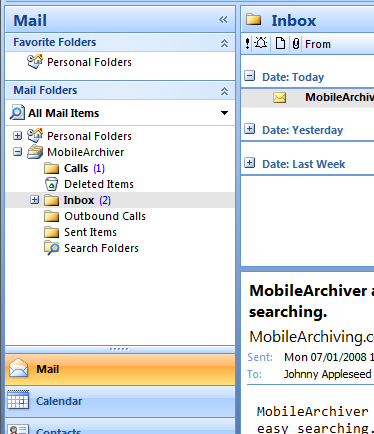Screen dimensions: 374x434
Task: Open the Sent Items folder
Action: (90, 232)
